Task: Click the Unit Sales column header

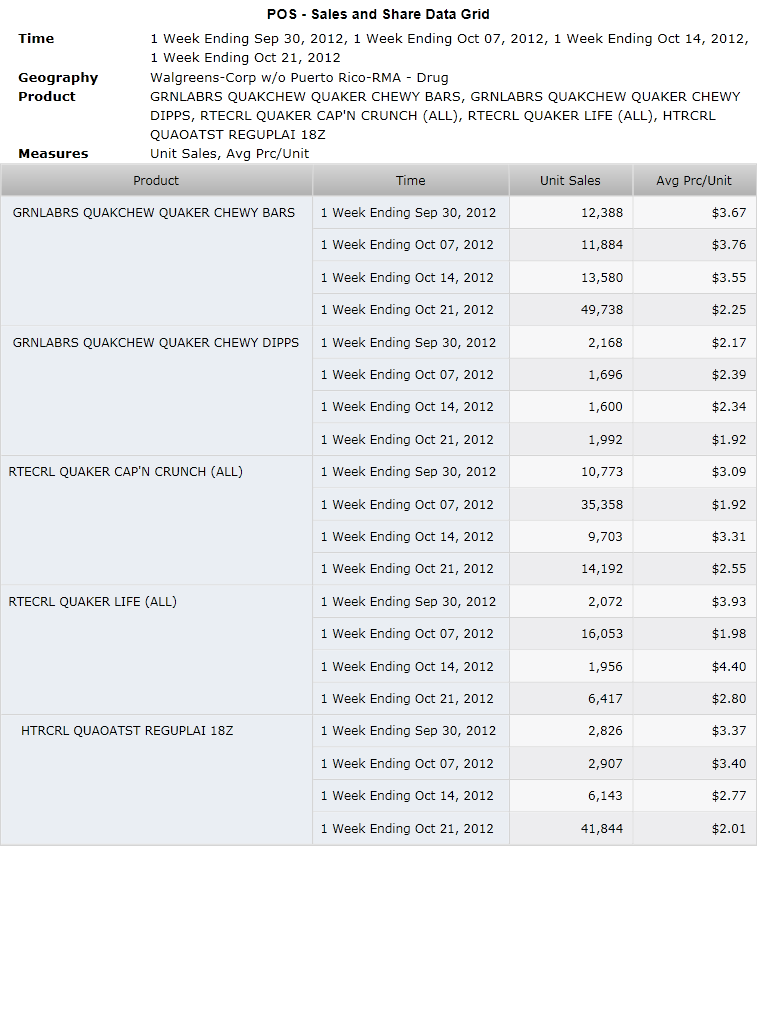Action: [570, 180]
